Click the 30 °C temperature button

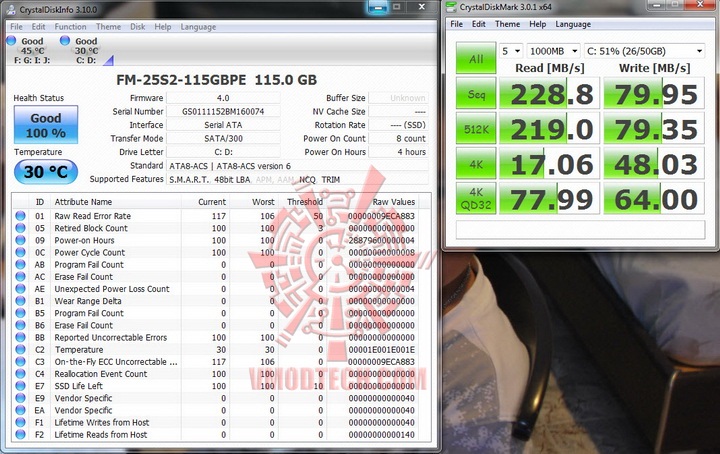click(45, 172)
